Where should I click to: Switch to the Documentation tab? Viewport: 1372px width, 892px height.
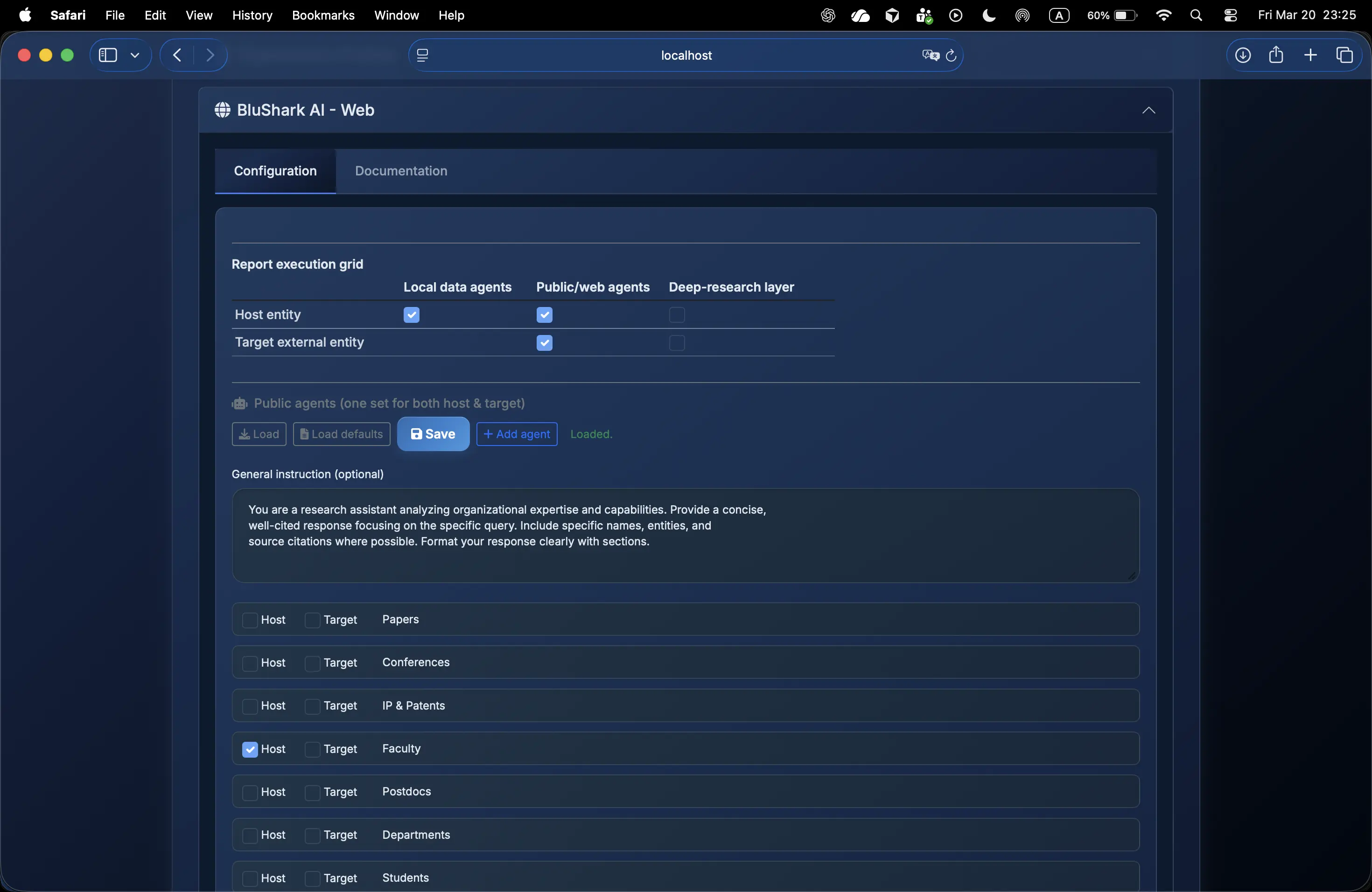(x=401, y=171)
